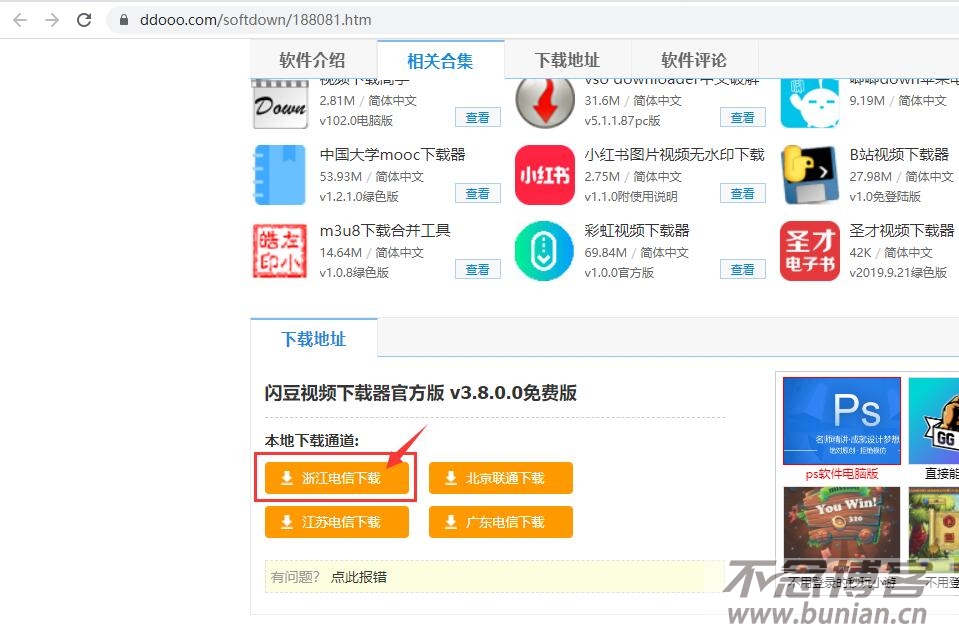Viewport: 959px width, 632px height.
Task: Click the 北京联通下载 button
Action: click(500, 478)
